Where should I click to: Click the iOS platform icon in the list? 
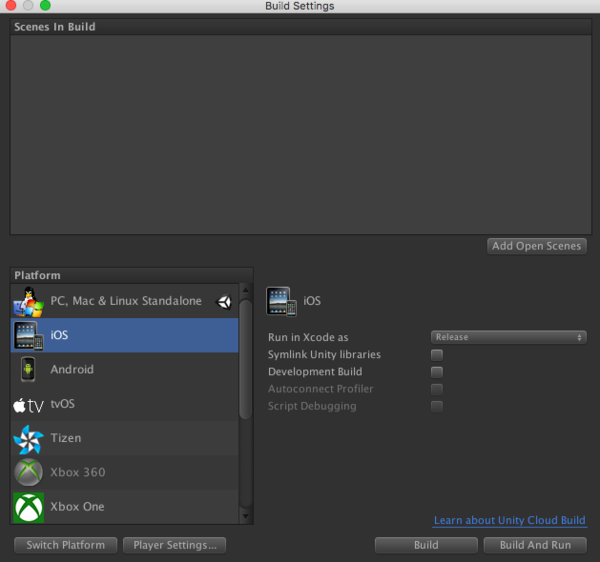click(x=28, y=336)
